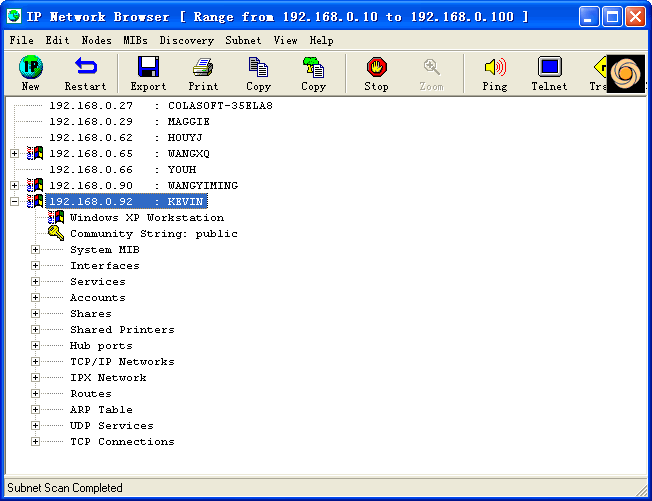Expand the System MIB branch
The height and width of the screenshot is (501, 652).
[x=35, y=250]
